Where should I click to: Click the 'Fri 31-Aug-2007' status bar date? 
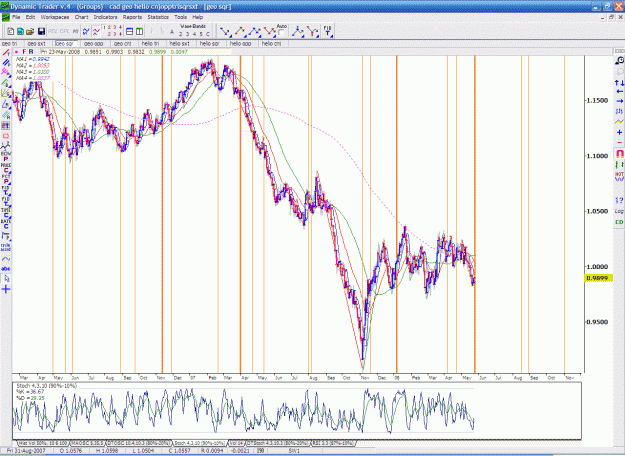pyautogui.click(x=26, y=451)
